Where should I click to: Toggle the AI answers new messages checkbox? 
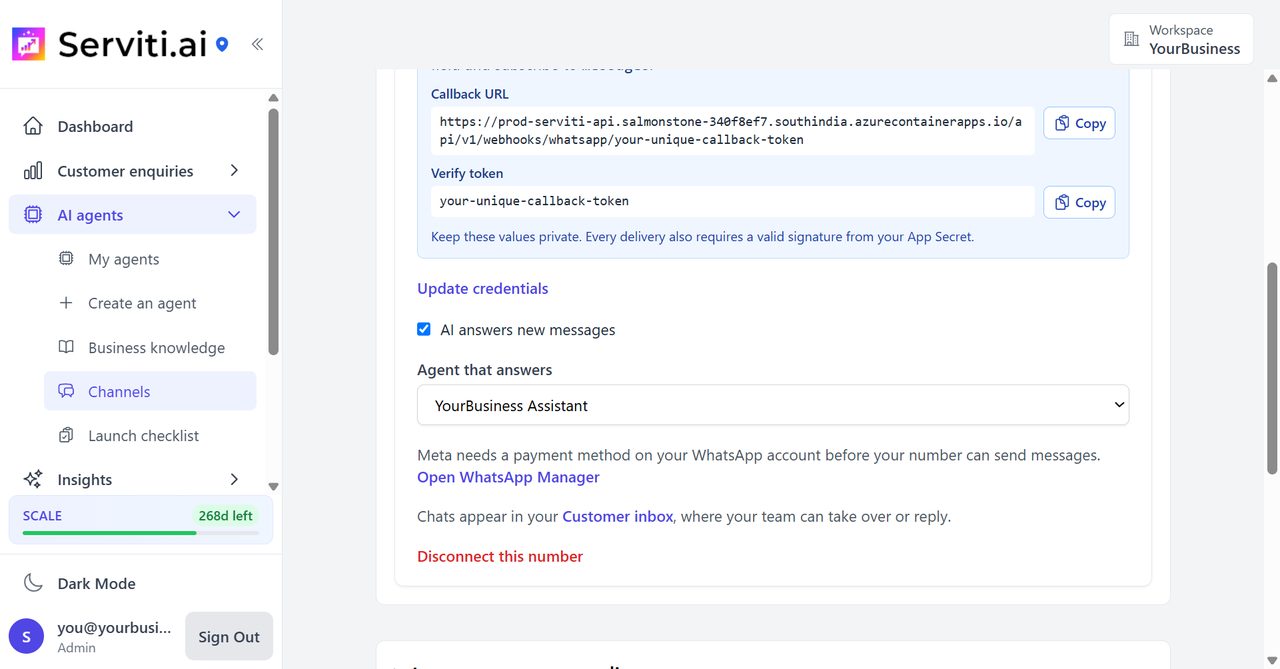pyautogui.click(x=424, y=329)
